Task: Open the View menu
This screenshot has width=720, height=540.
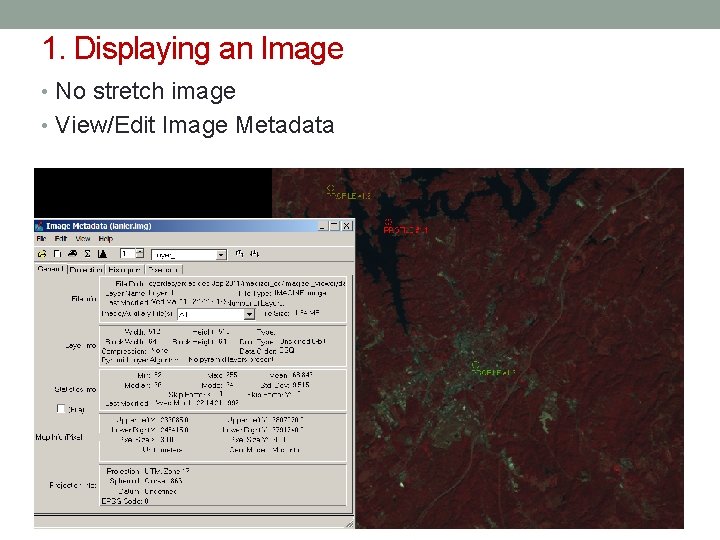Action: tap(83, 239)
